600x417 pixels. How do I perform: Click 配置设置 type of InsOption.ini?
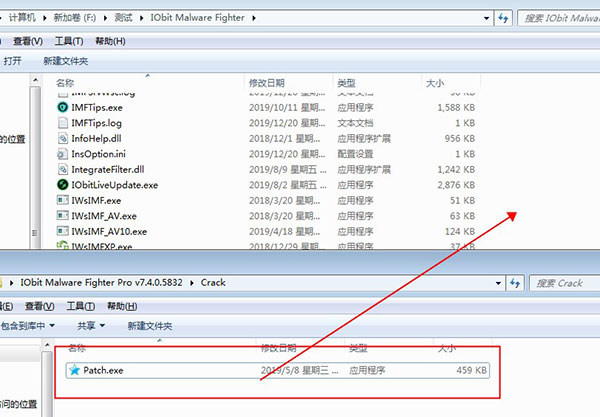tap(355, 154)
